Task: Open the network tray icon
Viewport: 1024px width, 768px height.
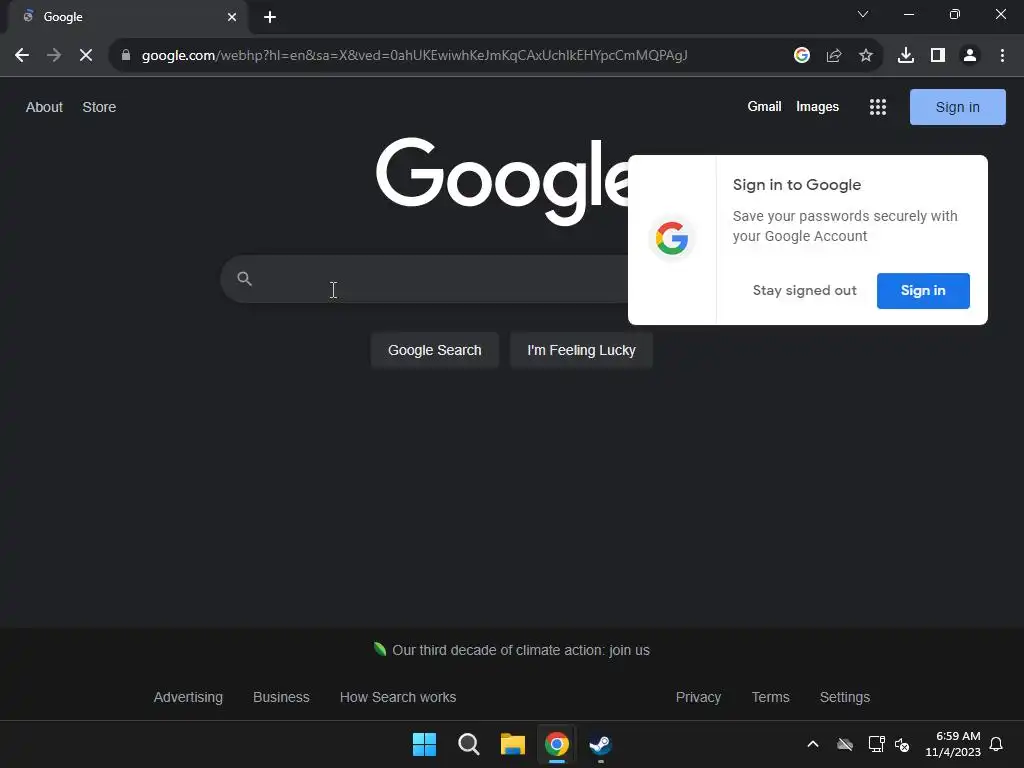Action: [876, 744]
